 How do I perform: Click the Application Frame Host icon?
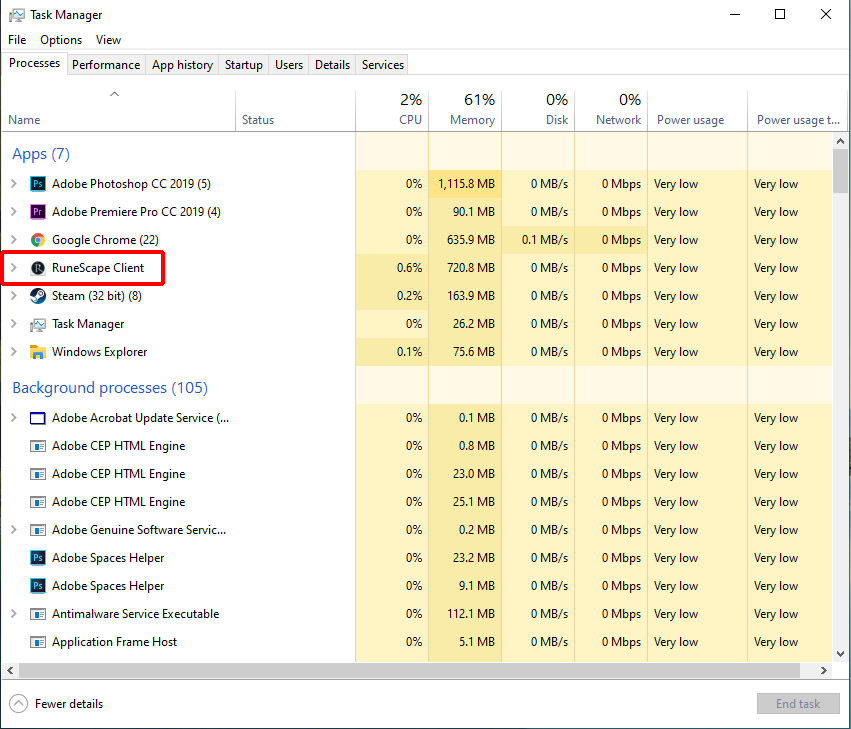37,642
